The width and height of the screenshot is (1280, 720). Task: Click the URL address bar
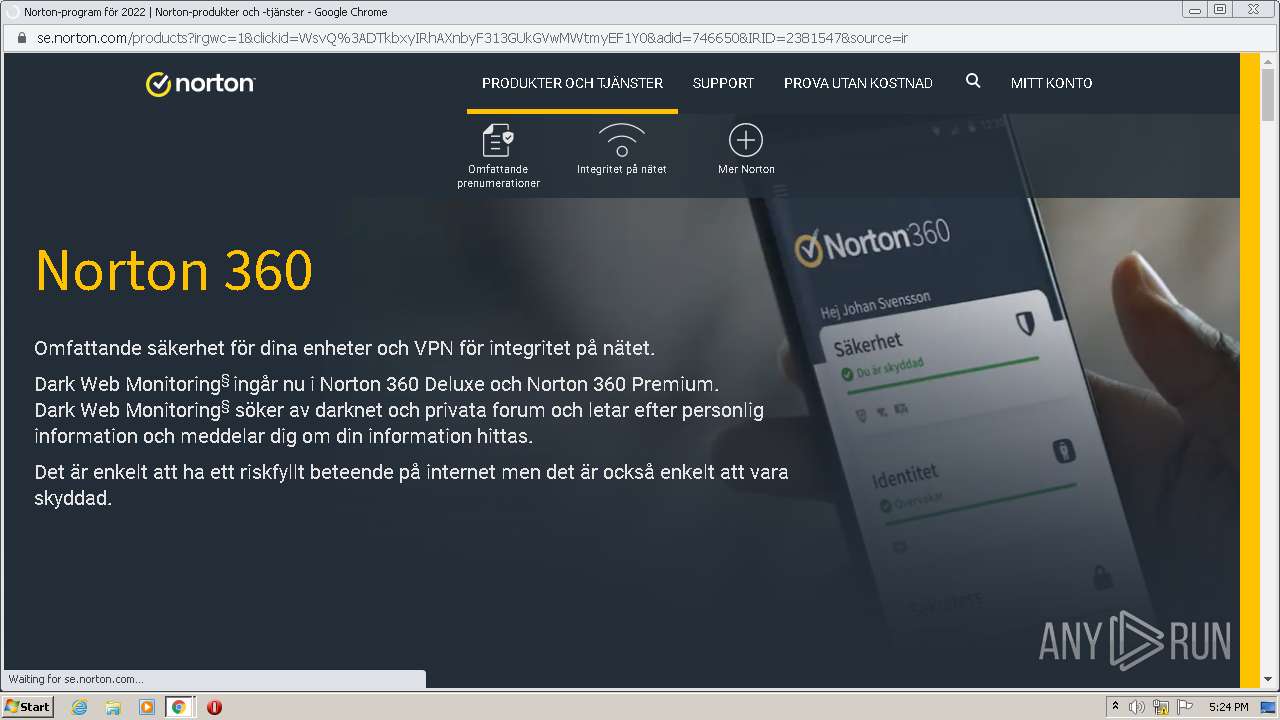click(x=640, y=38)
